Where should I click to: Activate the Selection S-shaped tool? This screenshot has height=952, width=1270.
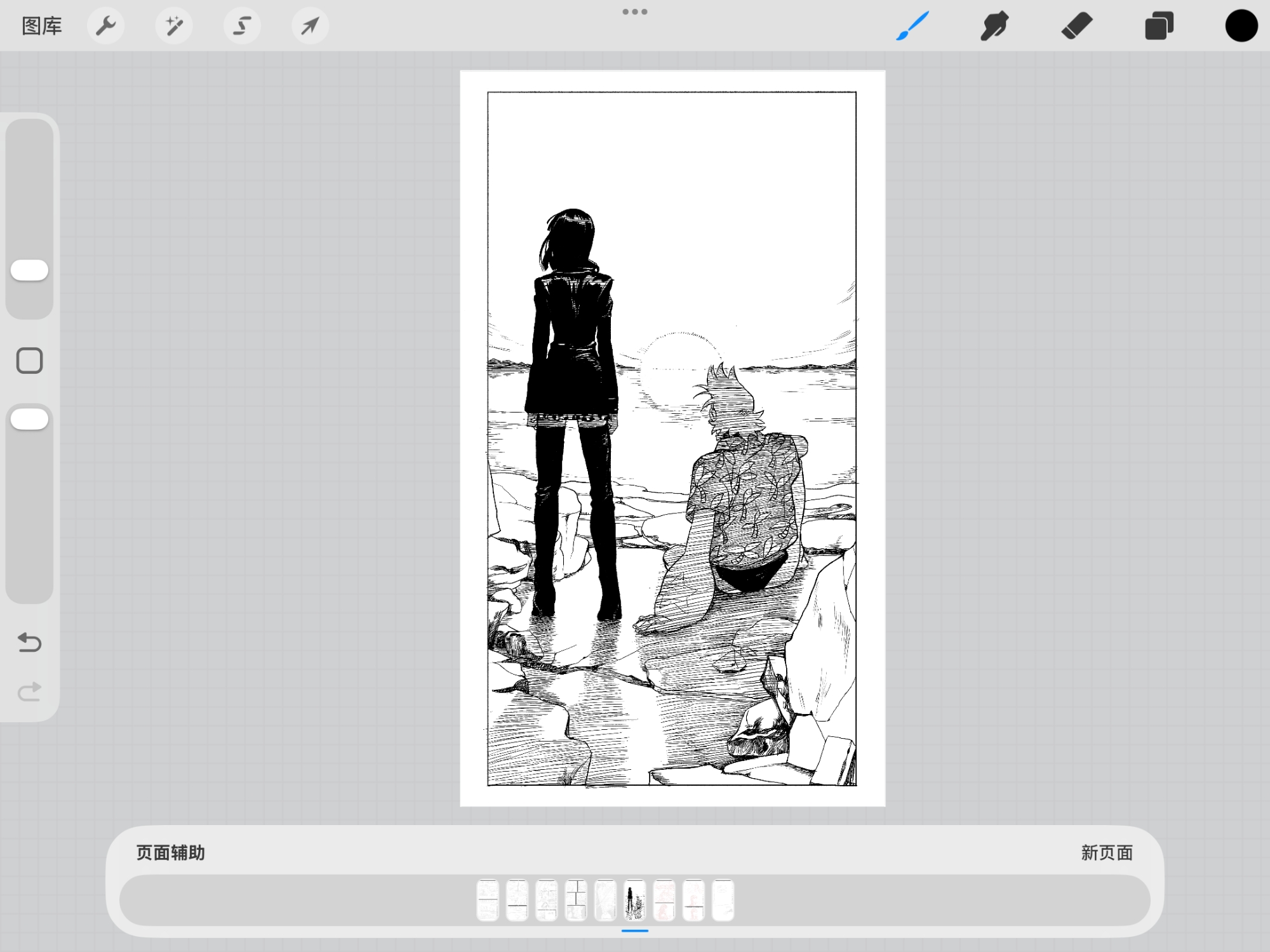242,26
